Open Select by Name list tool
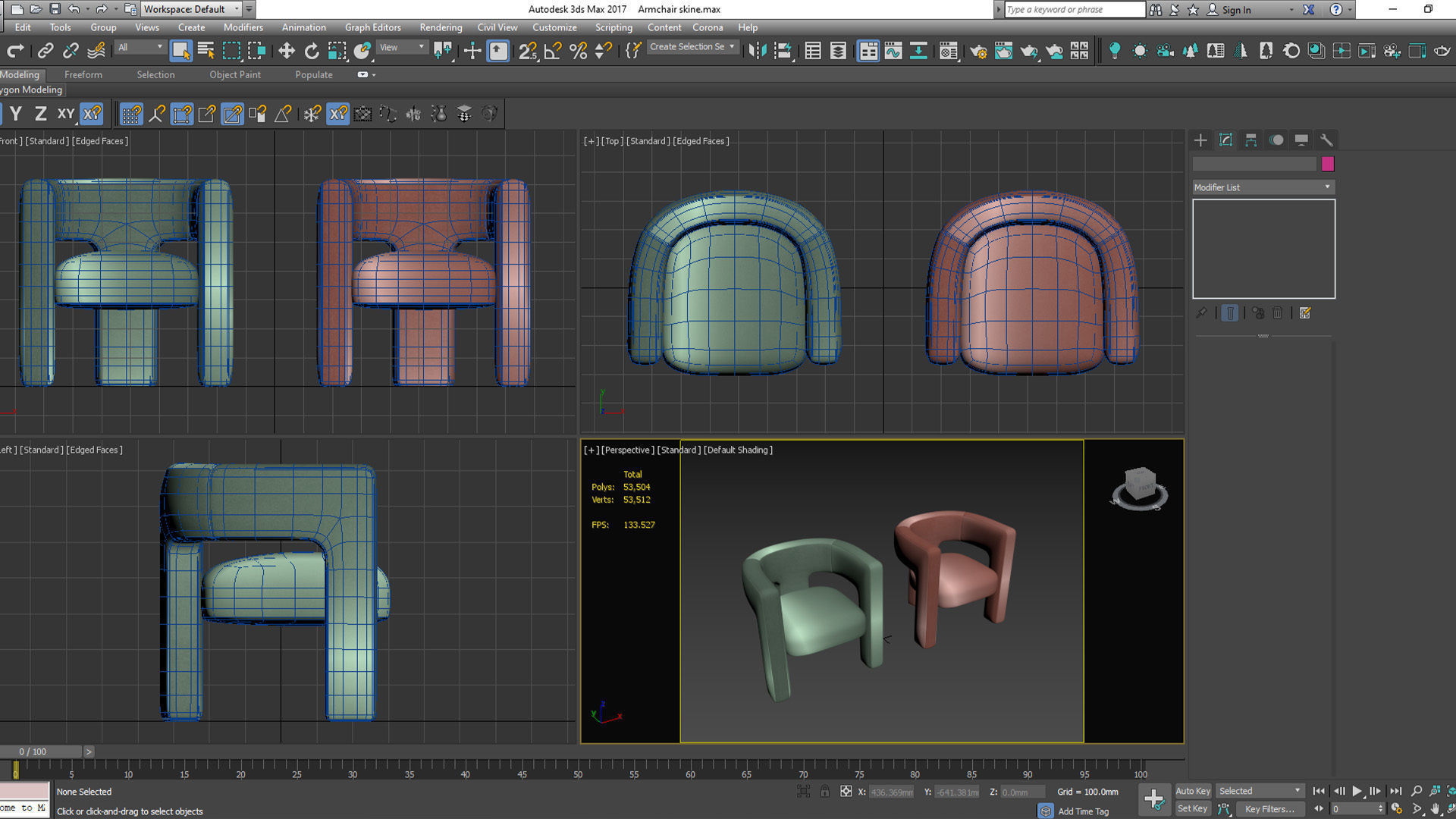This screenshot has width=1456, height=819. pyautogui.click(x=206, y=51)
